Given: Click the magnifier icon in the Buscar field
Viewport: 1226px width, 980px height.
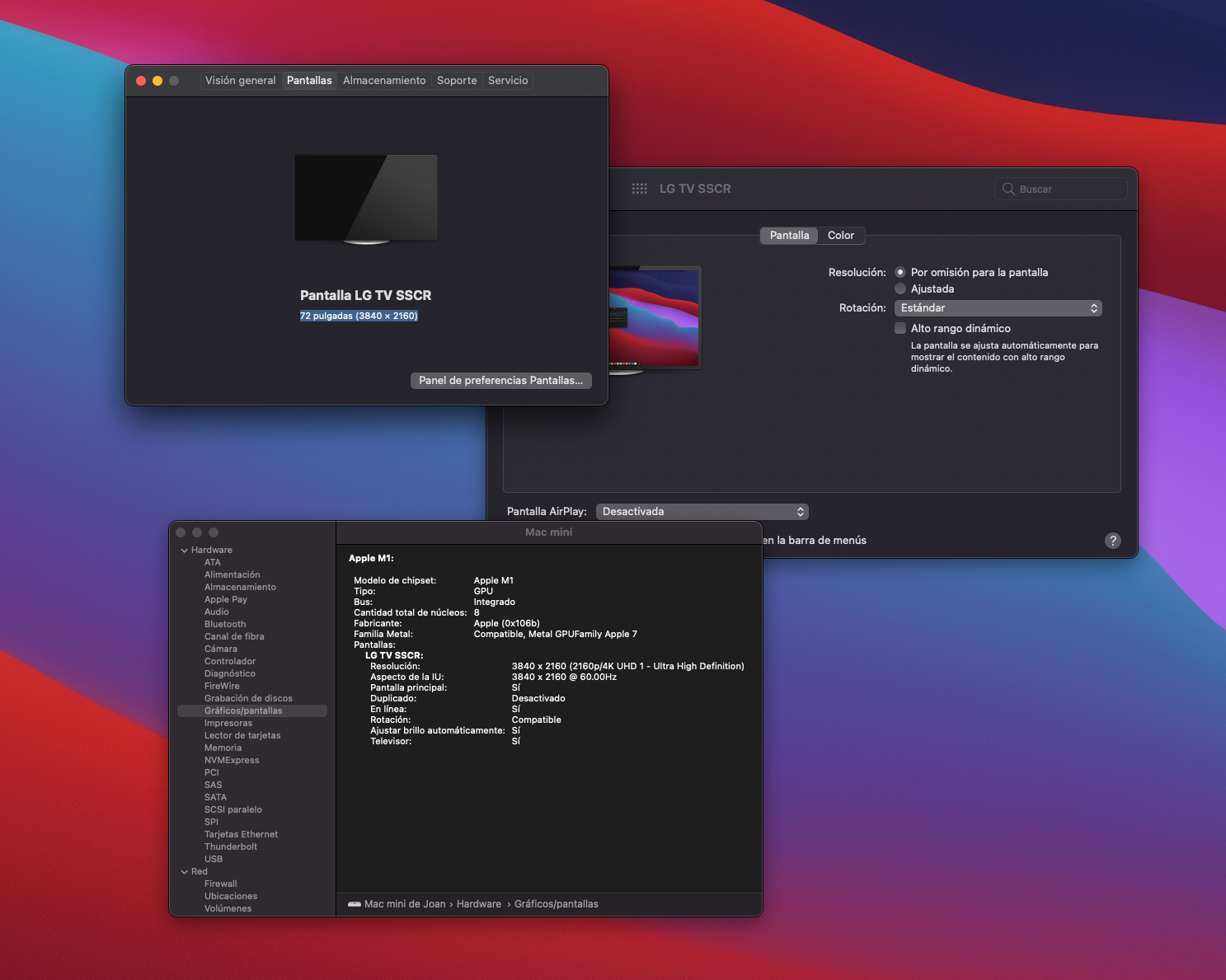Looking at the screenshot, I should click(x=1008, y=189).
